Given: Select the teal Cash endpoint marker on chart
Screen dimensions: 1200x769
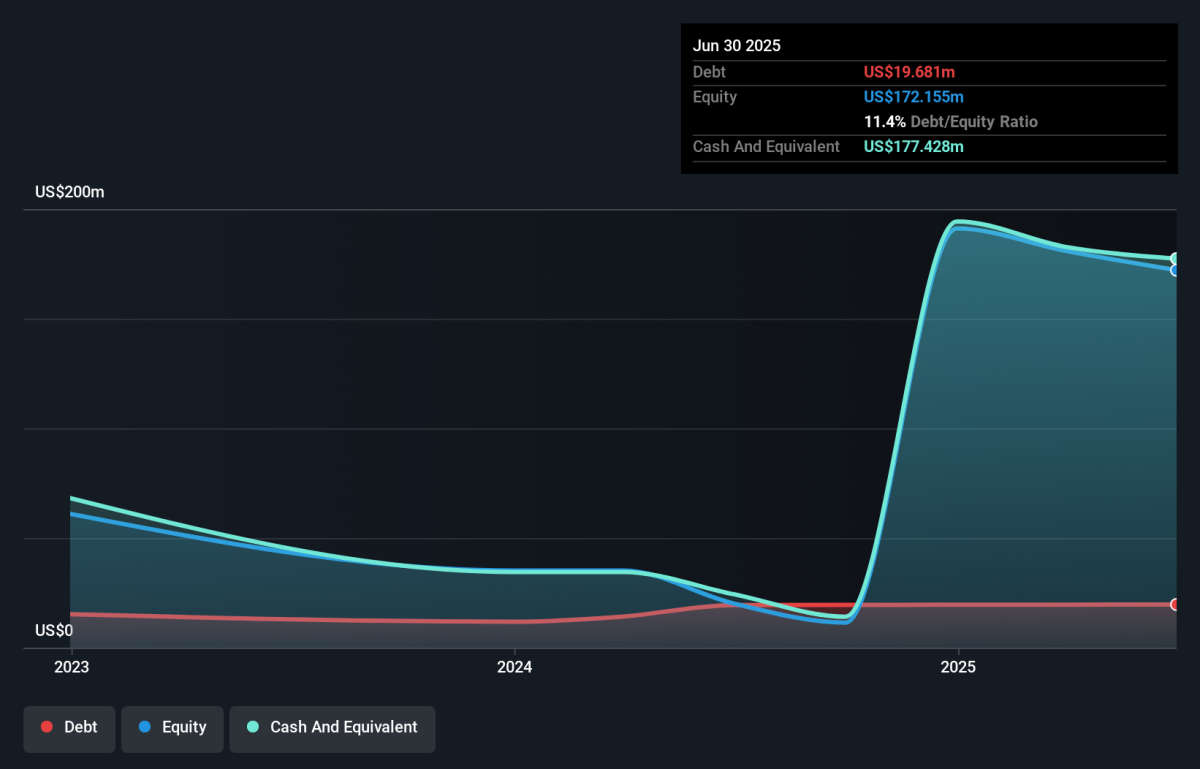Looking at the screenshot, I should (1176, 259).
